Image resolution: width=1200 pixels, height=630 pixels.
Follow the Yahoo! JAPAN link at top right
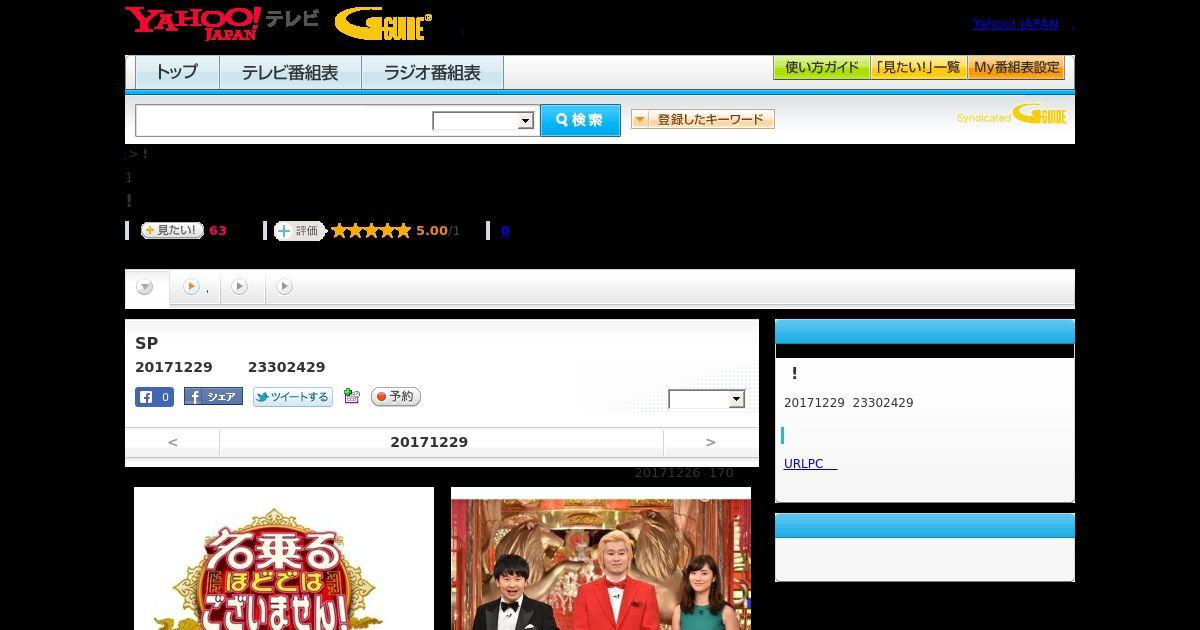click(x=1015, y=24)
